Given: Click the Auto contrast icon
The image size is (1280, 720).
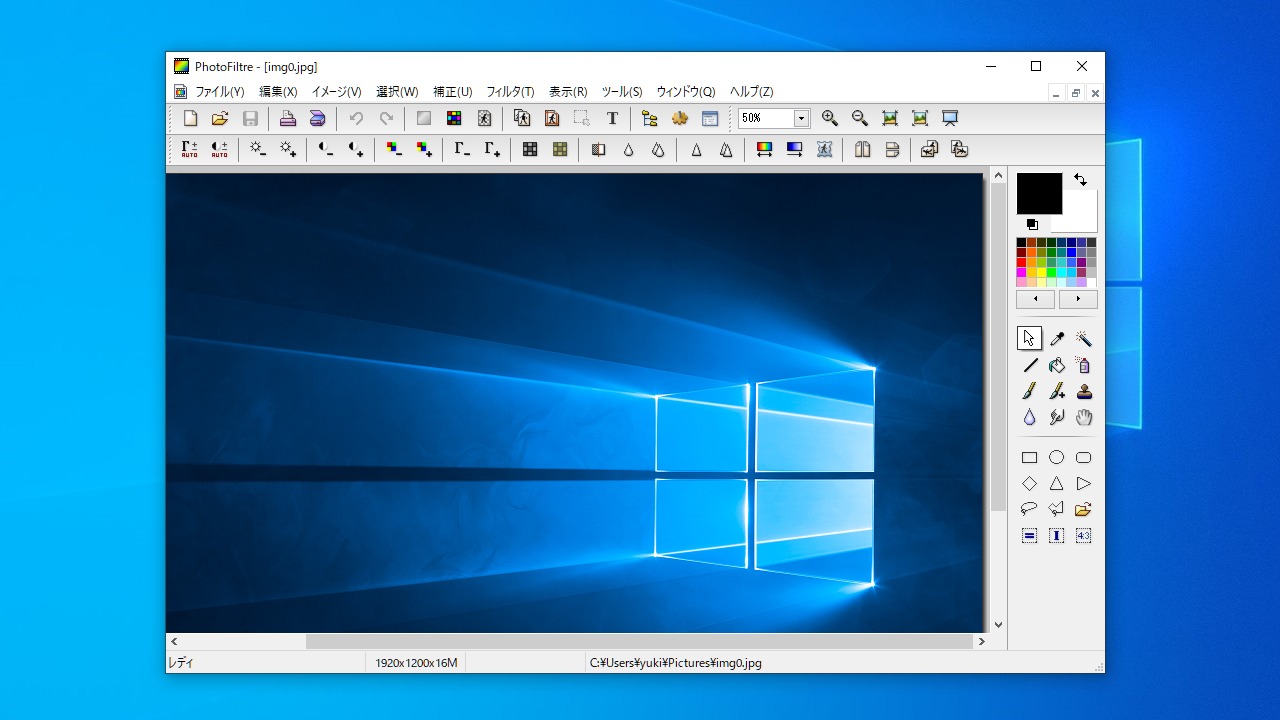Looking at the screenshot, I should point(220,149).
